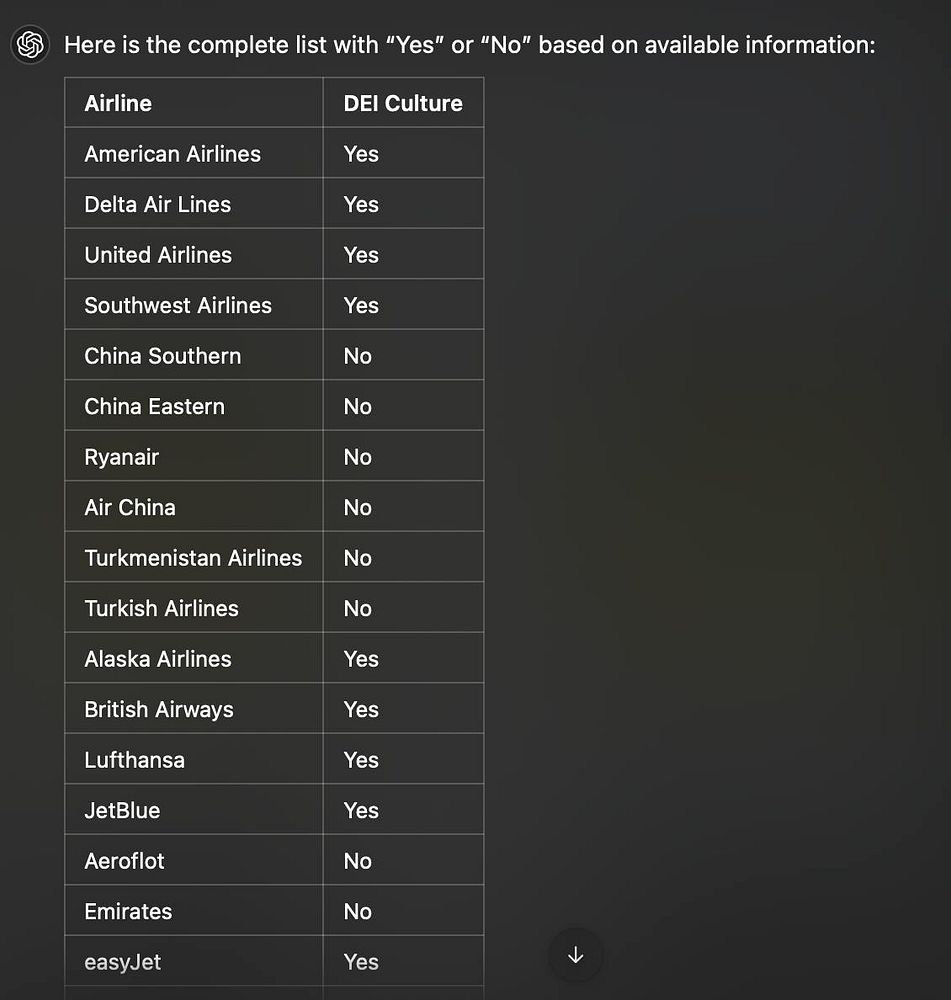Click the ChatGPT logo avatar icon
This screenshot has width=951, height=1000.
(31, 45)
